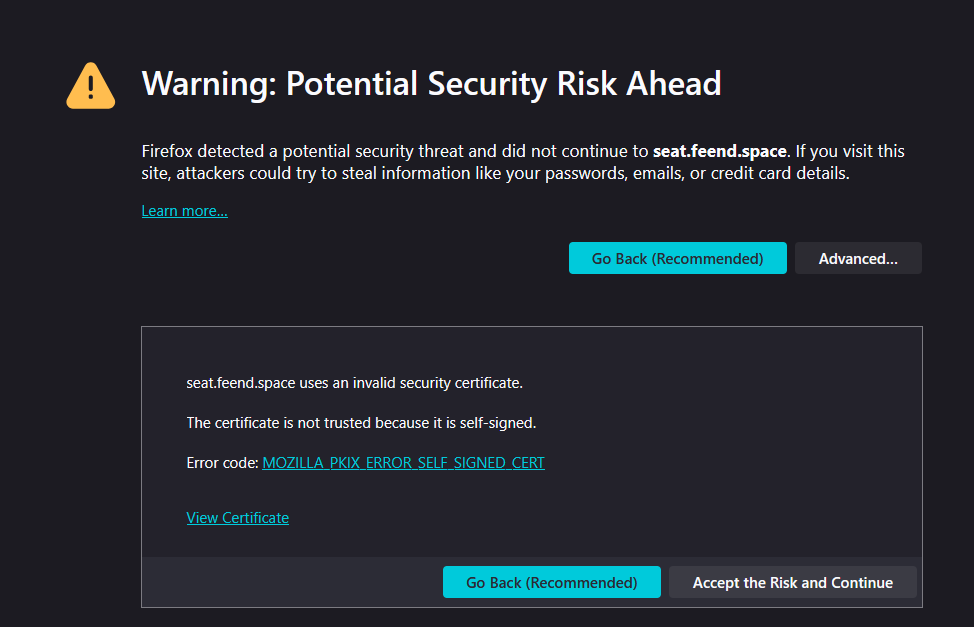Click the yellow warning triangle icon
The height and width of the screenshot is (627, 974).
(91, 85)
